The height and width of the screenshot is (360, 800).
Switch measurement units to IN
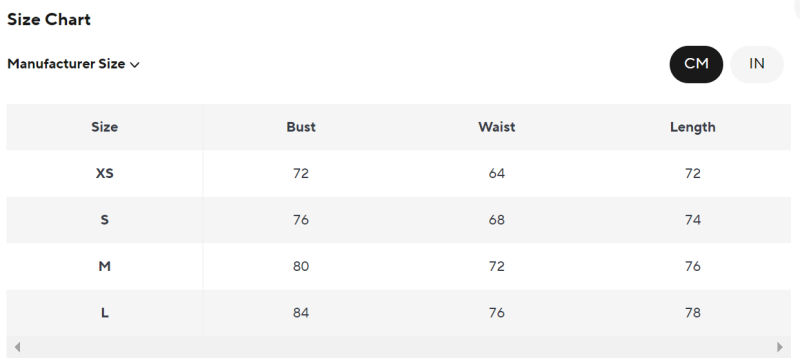point(757,64)
